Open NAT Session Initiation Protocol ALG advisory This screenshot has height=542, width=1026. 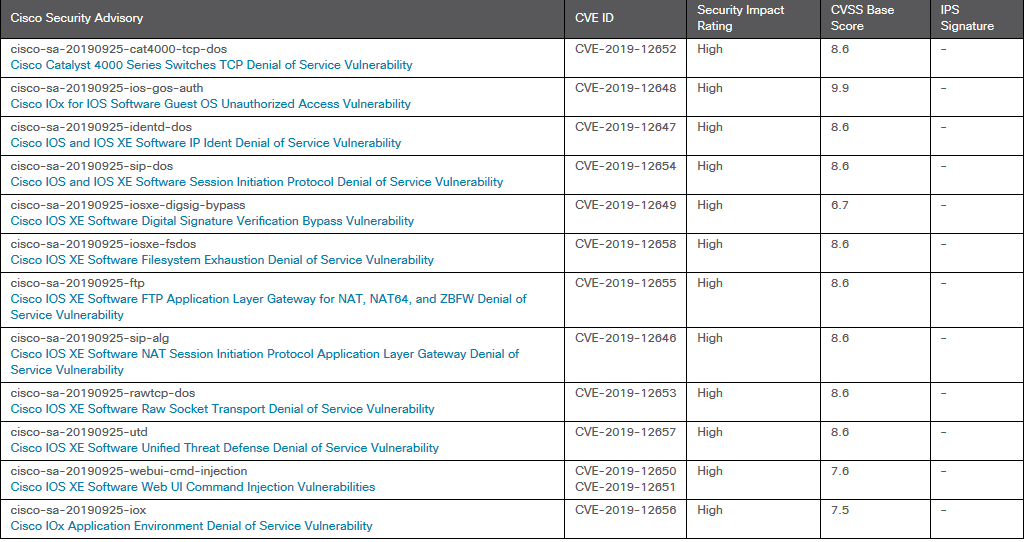pos(264,354)
